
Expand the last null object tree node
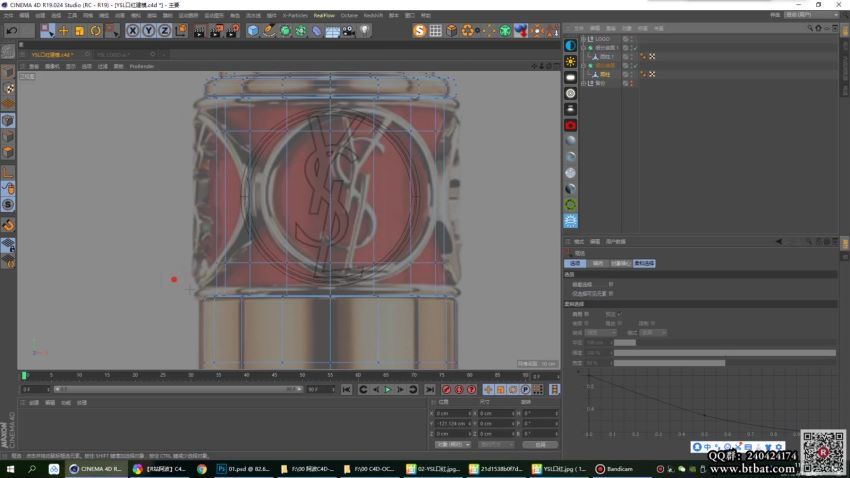pos(583,83)
